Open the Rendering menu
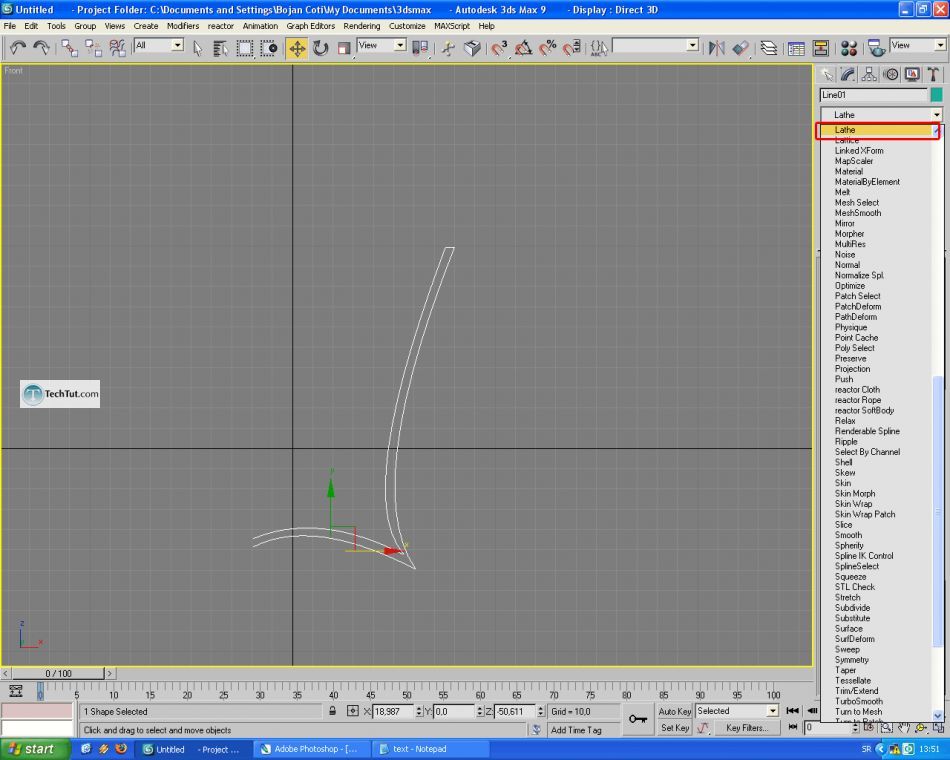This screenshot has height=760, width=950. (x=361, y=26)
